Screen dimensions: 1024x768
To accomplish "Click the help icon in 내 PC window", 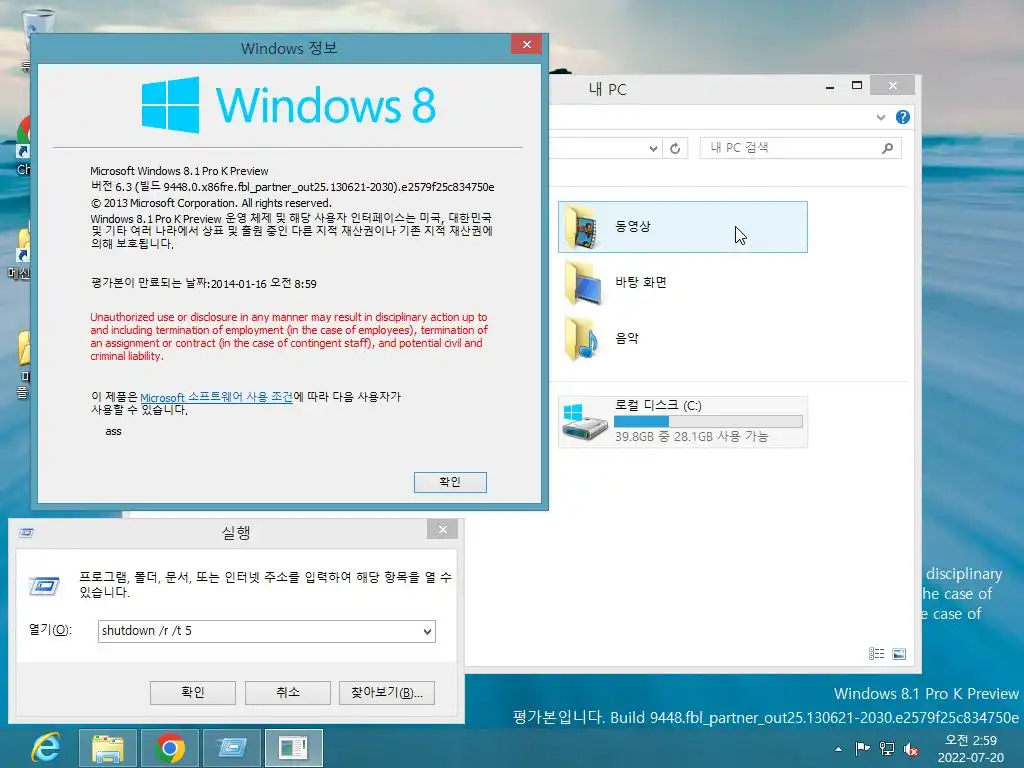I will tap(903, 117).
